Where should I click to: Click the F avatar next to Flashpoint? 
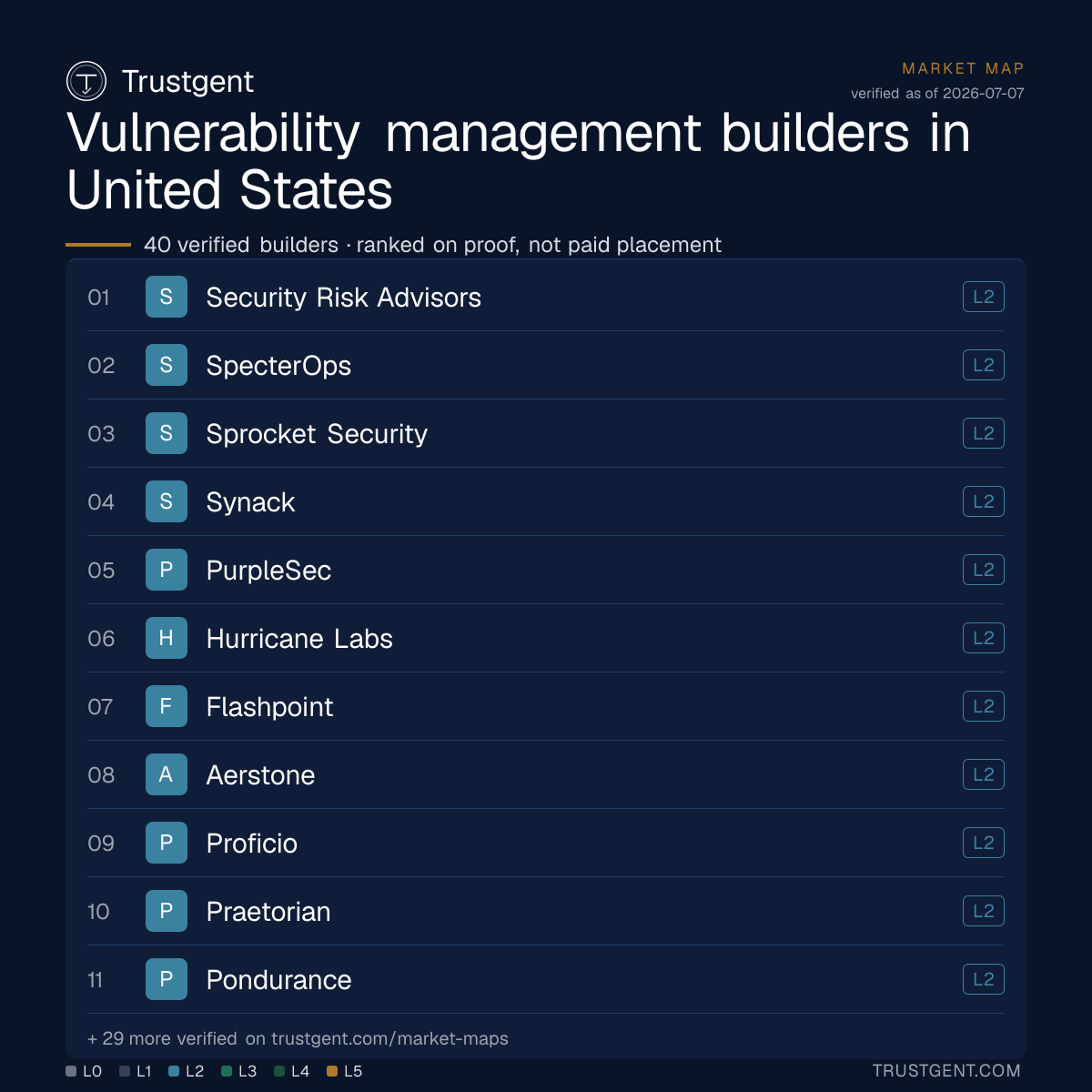(167, 706)
